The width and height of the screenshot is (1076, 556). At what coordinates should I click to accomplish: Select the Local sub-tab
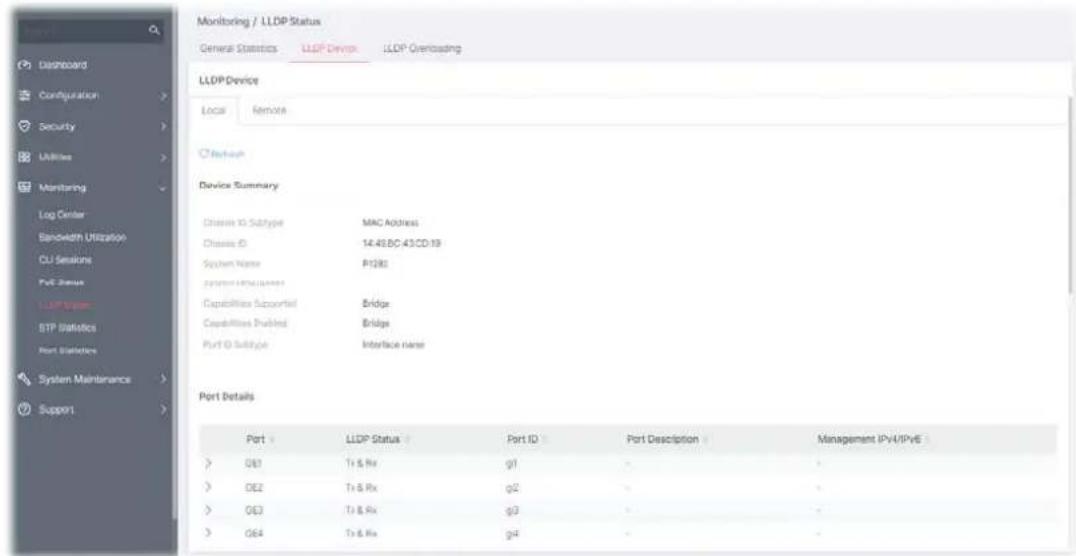[x=213, y=111]
